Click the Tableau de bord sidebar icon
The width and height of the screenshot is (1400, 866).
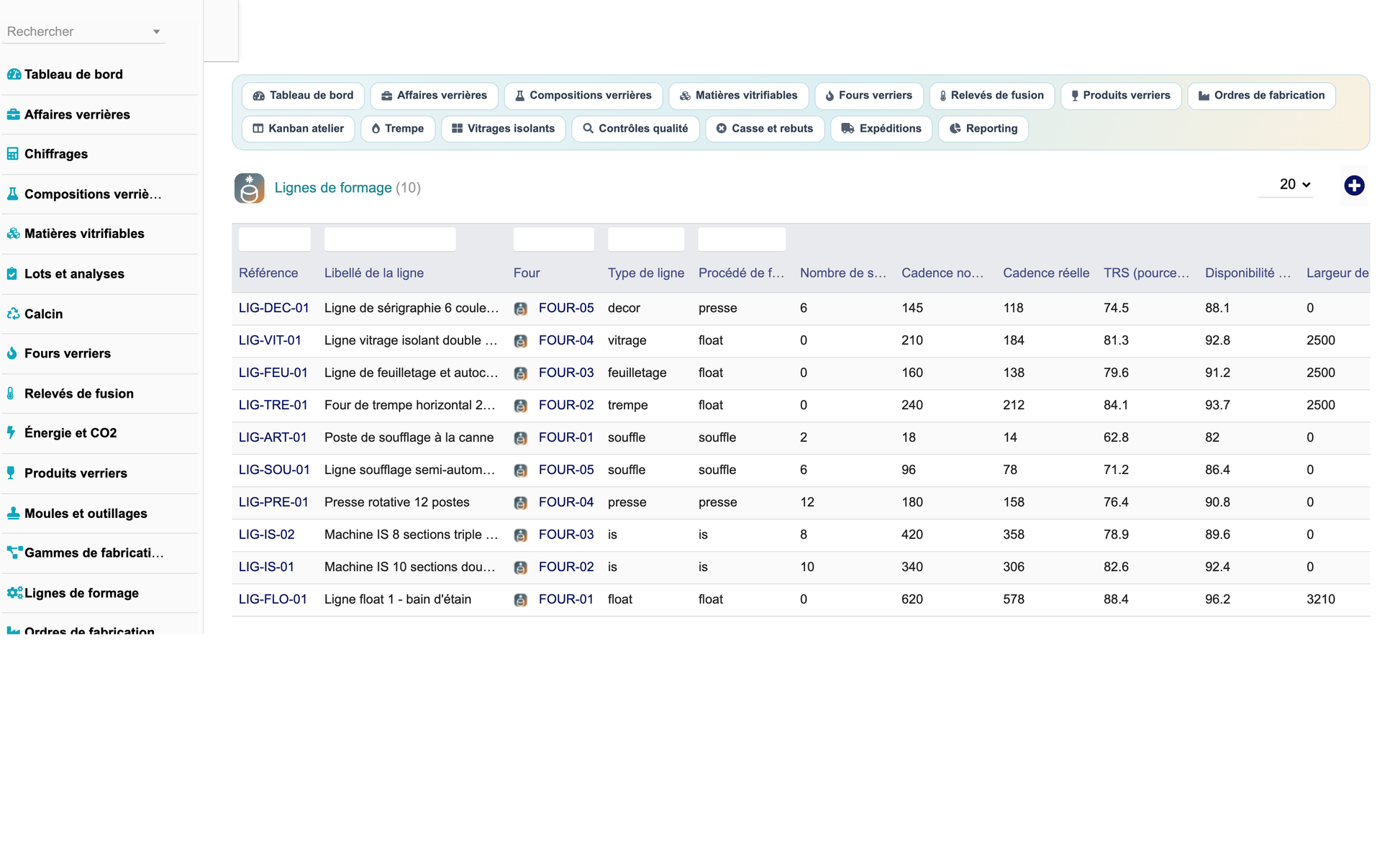[x=14, y=74]
